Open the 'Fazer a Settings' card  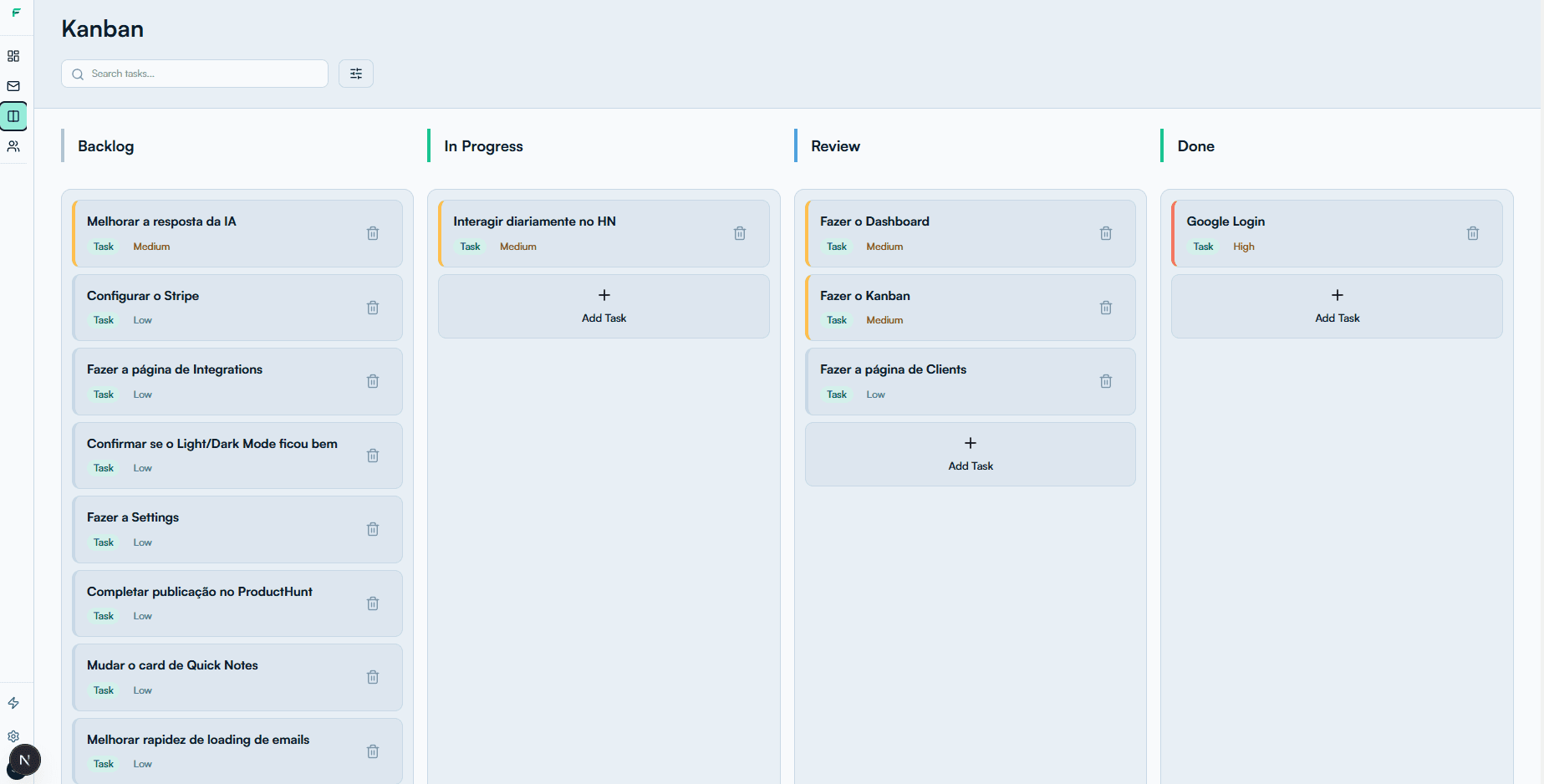coord(237,529)
